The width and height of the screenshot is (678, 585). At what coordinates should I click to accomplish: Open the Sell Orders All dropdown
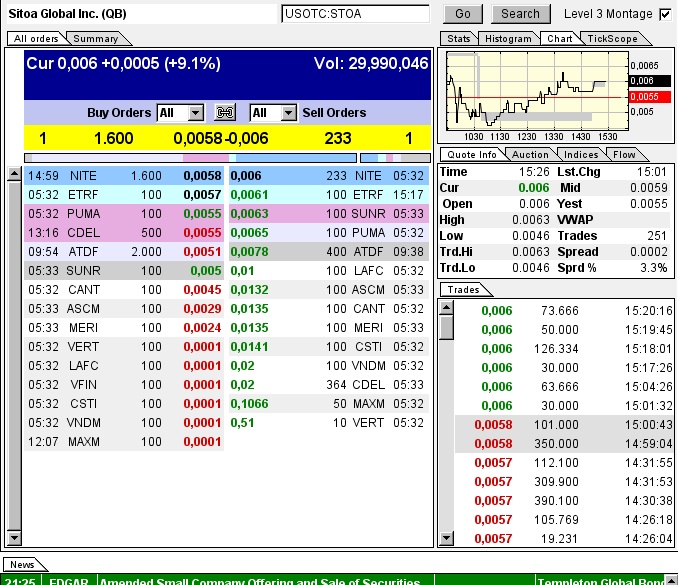coord(288,113)
